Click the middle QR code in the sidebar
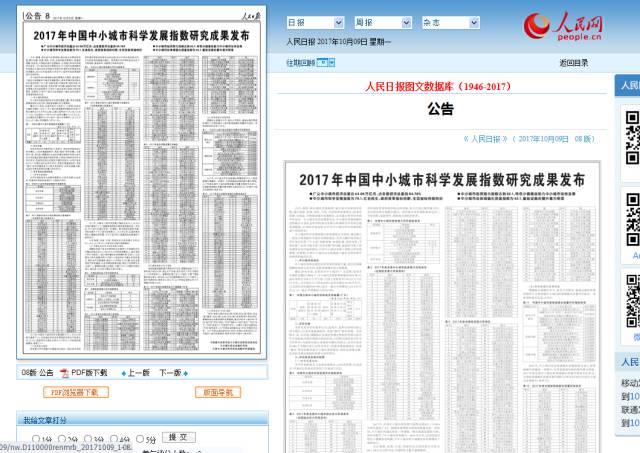Image resolution: width=640 pixels, height=453 pixels. 632,219
